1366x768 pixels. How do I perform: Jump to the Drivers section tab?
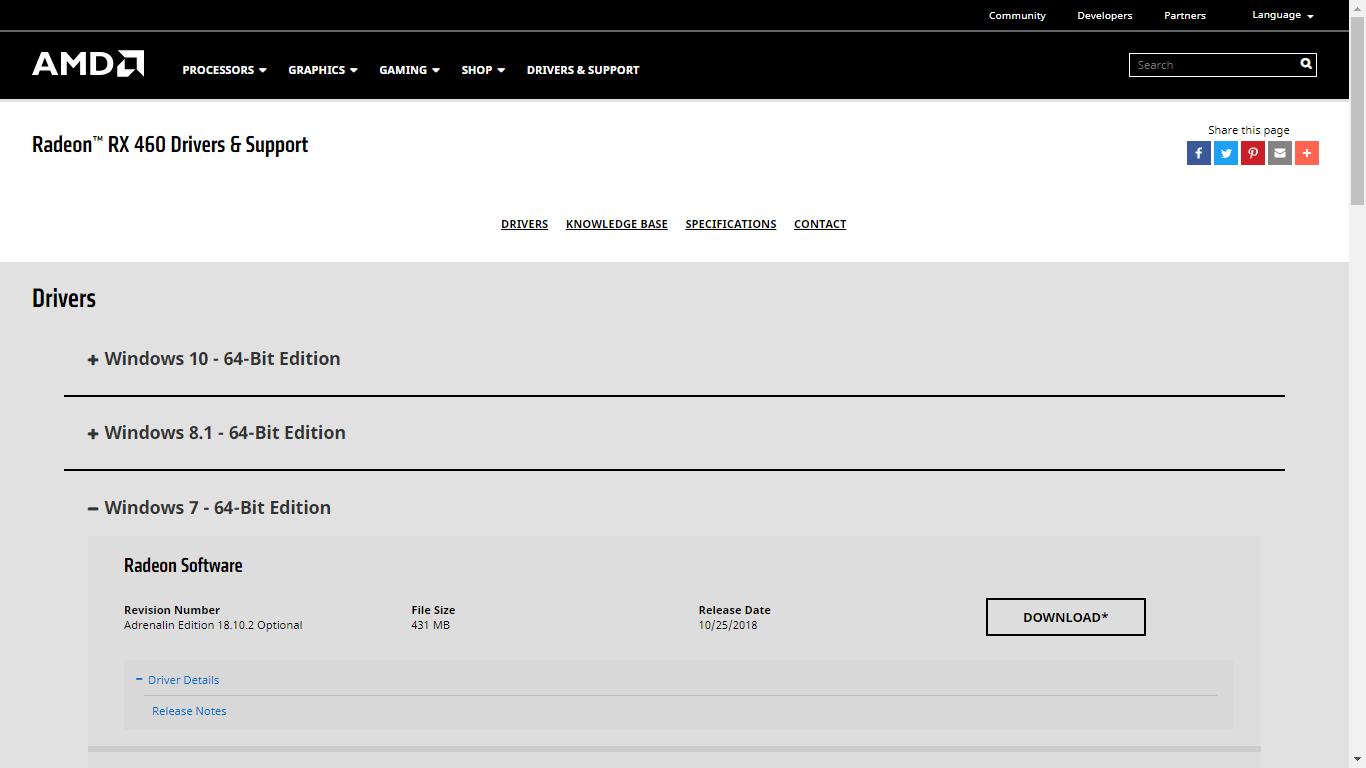(x=525, y=224)
